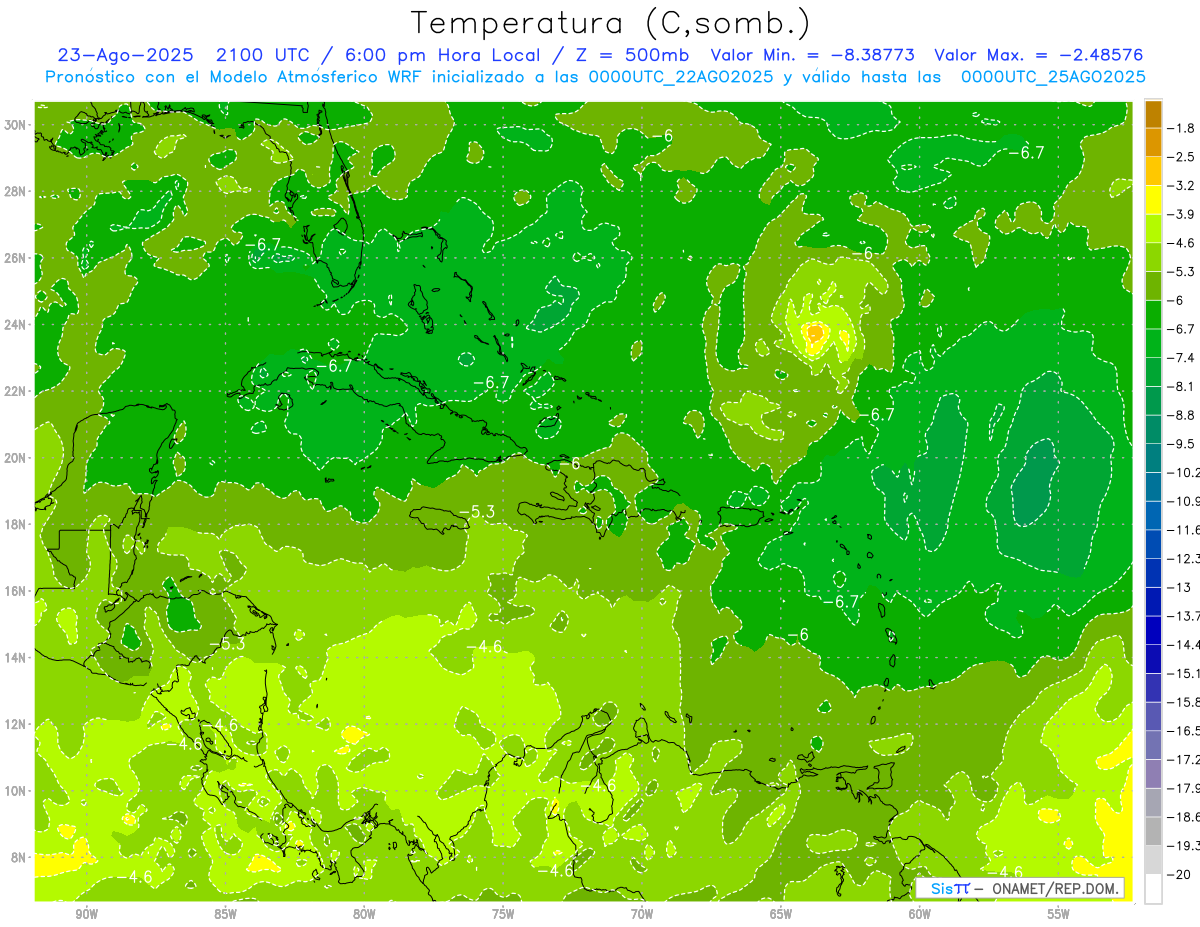Click 'Valor Max. = -2.48576' text
Viewport: 1200px width, 927px height.
click(1038, 55)
